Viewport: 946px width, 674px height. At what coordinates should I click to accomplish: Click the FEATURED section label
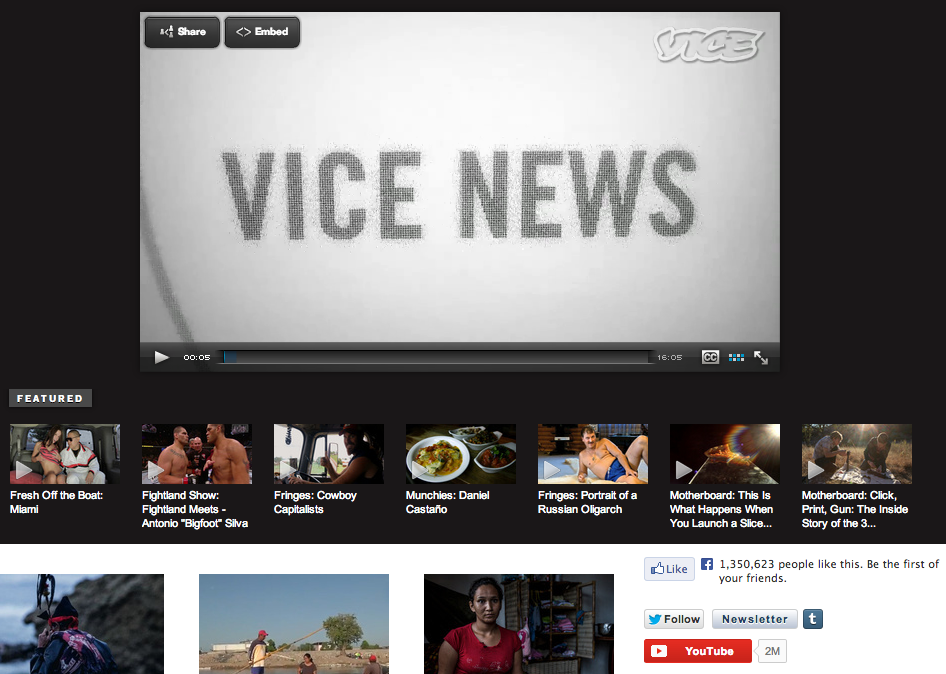pos(50,398)
